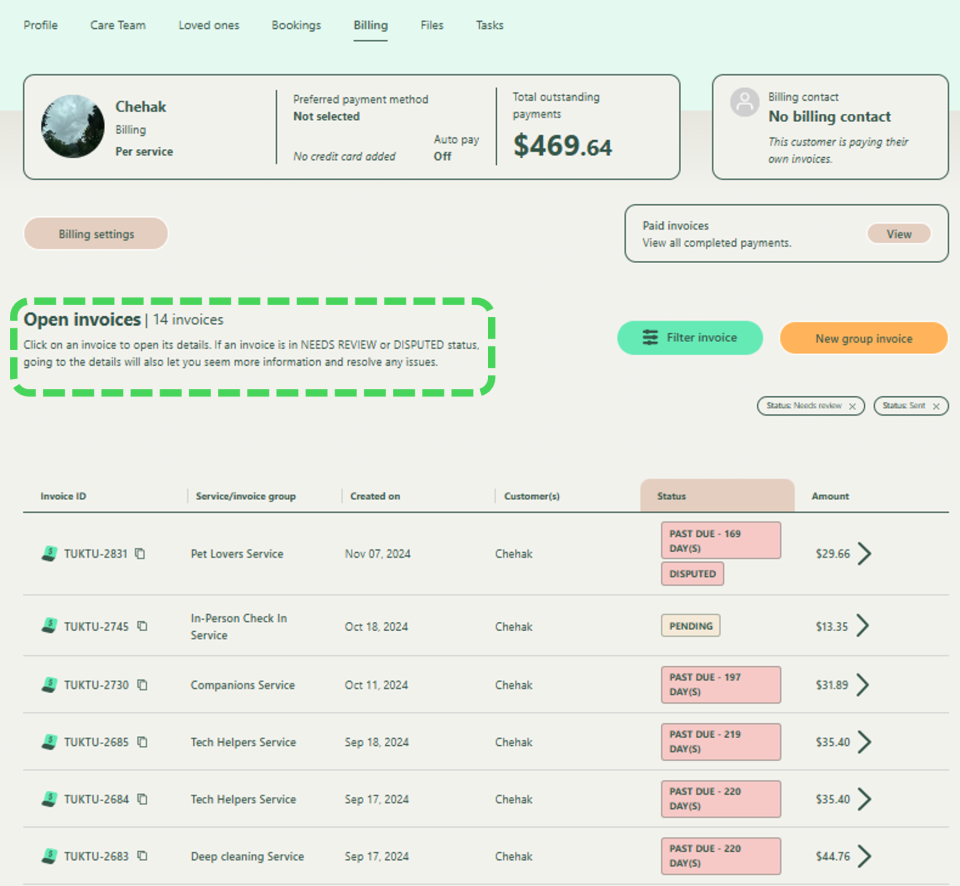This screenshot has width=960, height=886.
Task: Create a New group invoice
Action: (x=863, y=338)
